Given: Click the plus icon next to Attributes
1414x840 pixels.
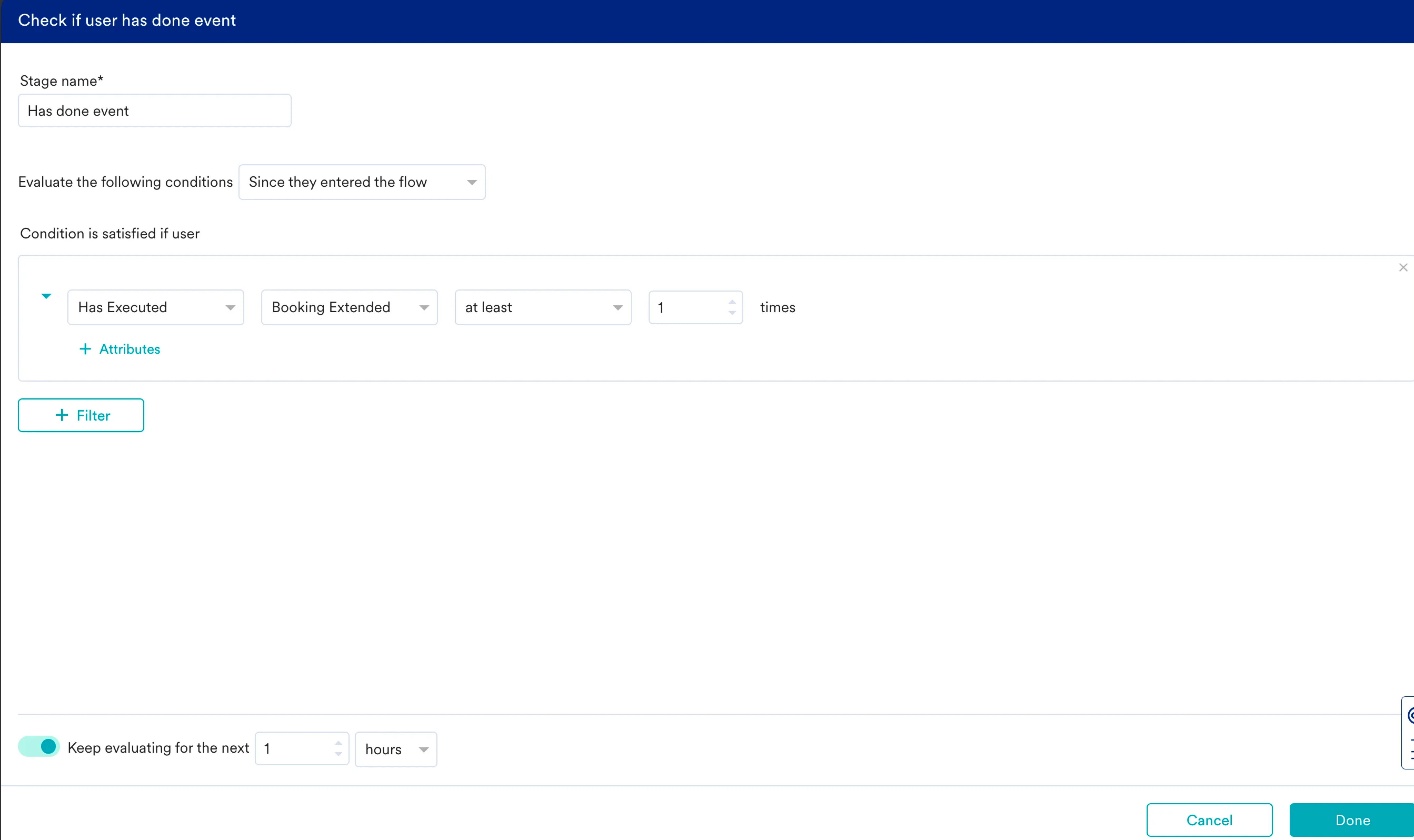Looking at the screenshot, I should tap(85, 349).
